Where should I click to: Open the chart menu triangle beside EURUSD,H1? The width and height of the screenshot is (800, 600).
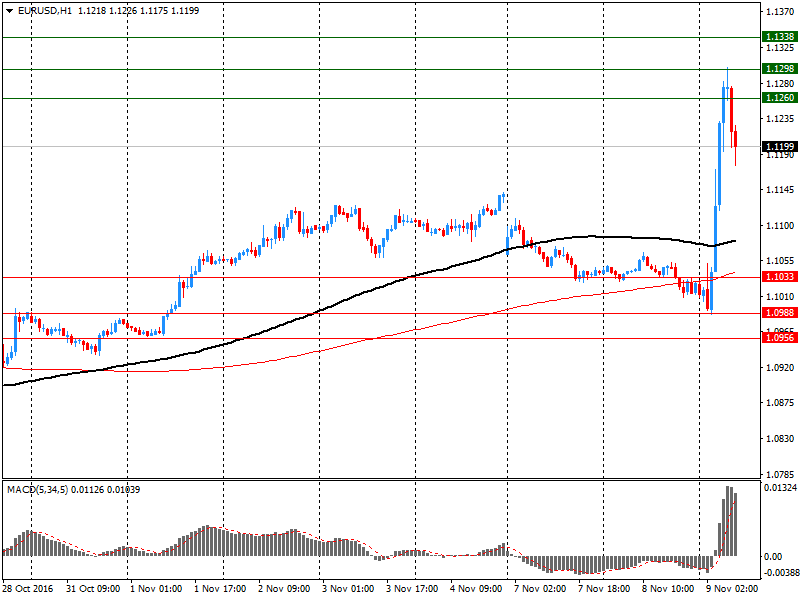click(x=9, y=11)
